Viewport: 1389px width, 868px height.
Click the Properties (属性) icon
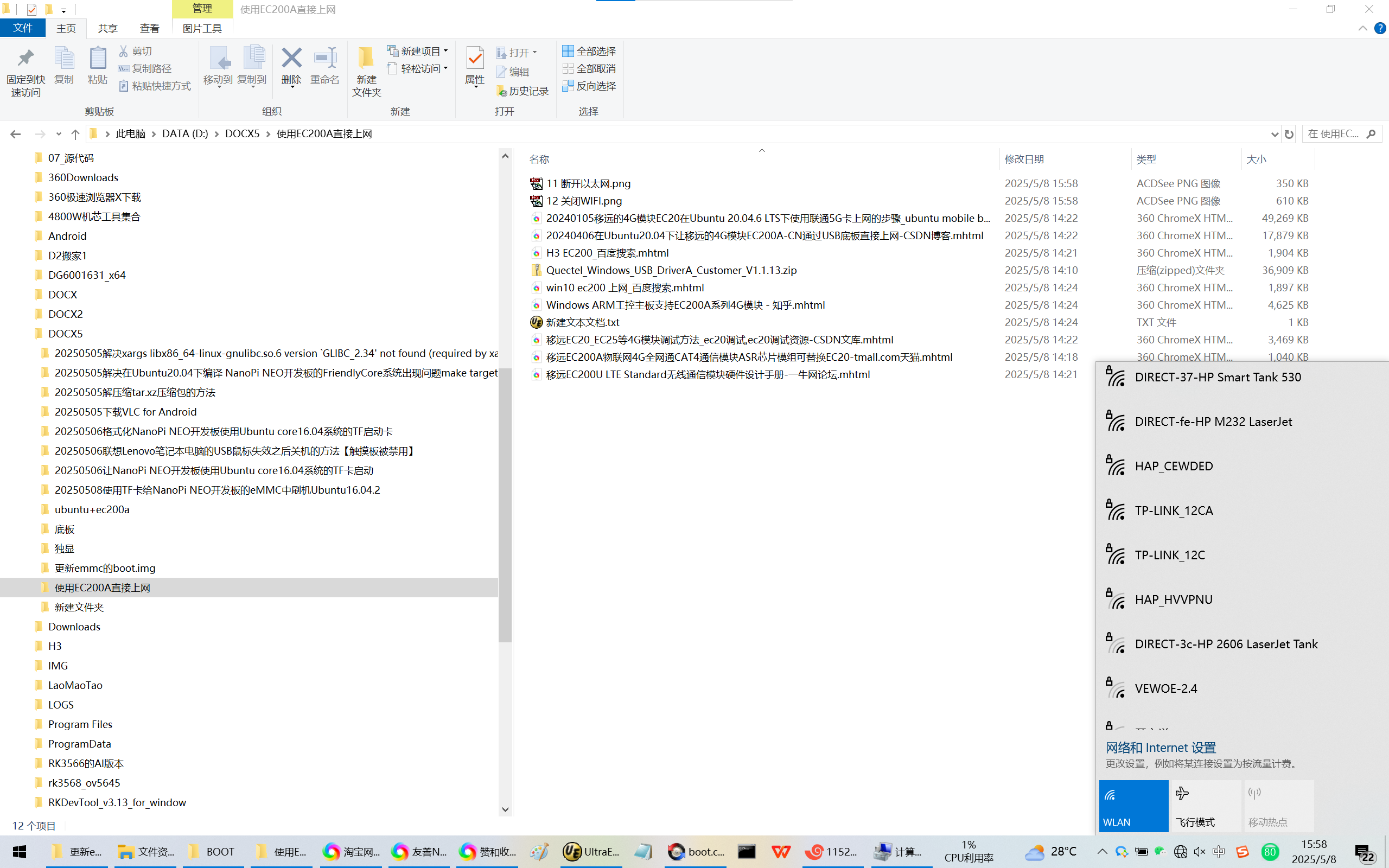tap(475, 58)
